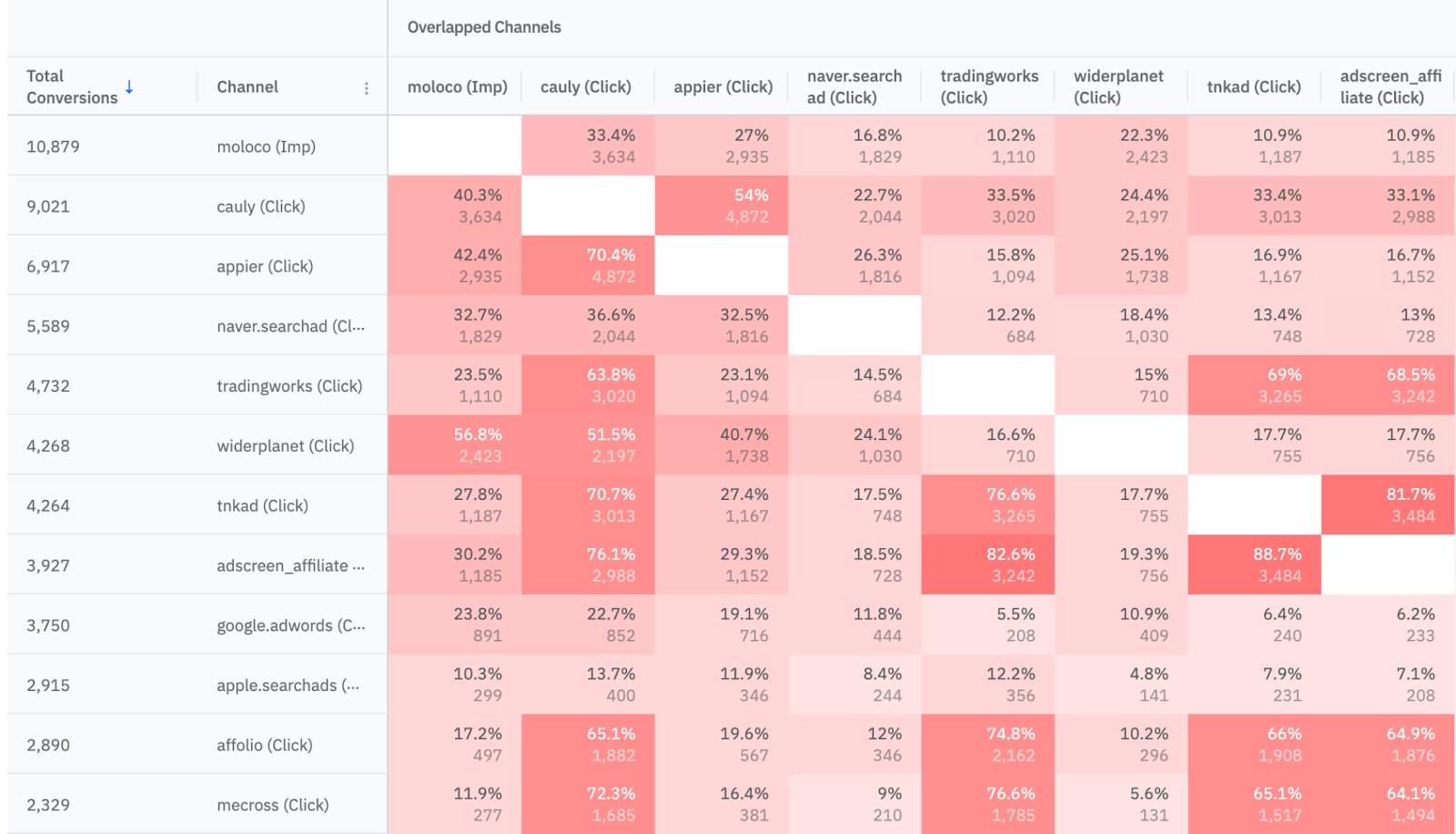Select the moloco (Imp) row label
1456x834 pixels.
pyautogui.click(x=266, y=147)
